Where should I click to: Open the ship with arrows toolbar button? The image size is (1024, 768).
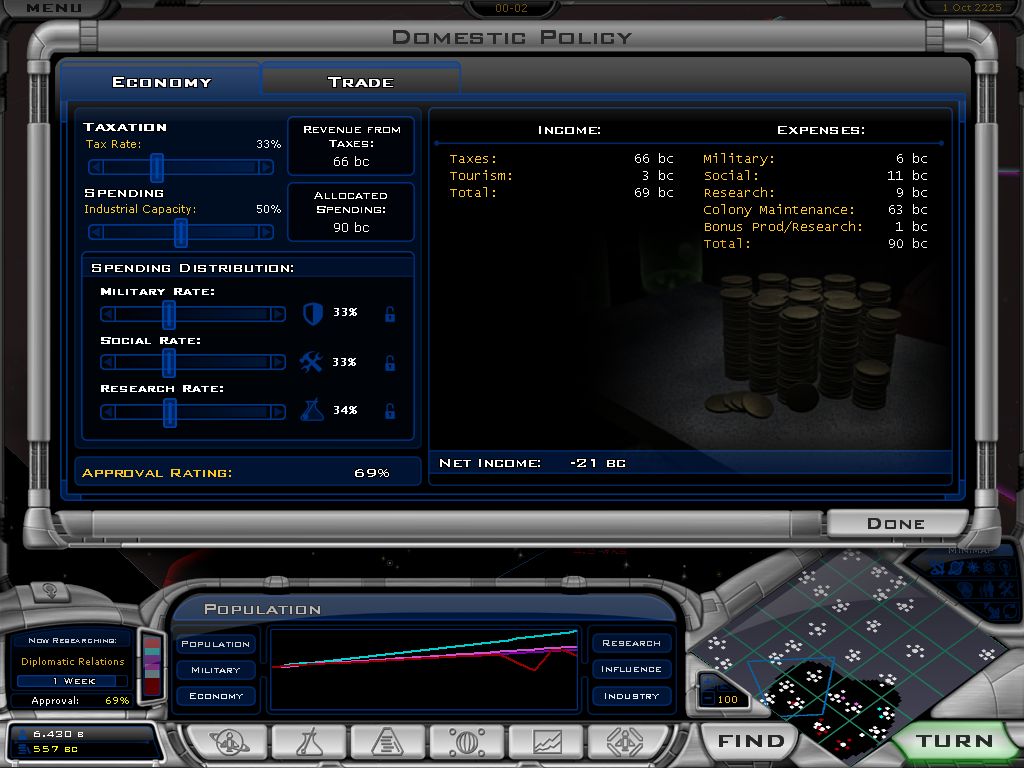coord(625,742)
